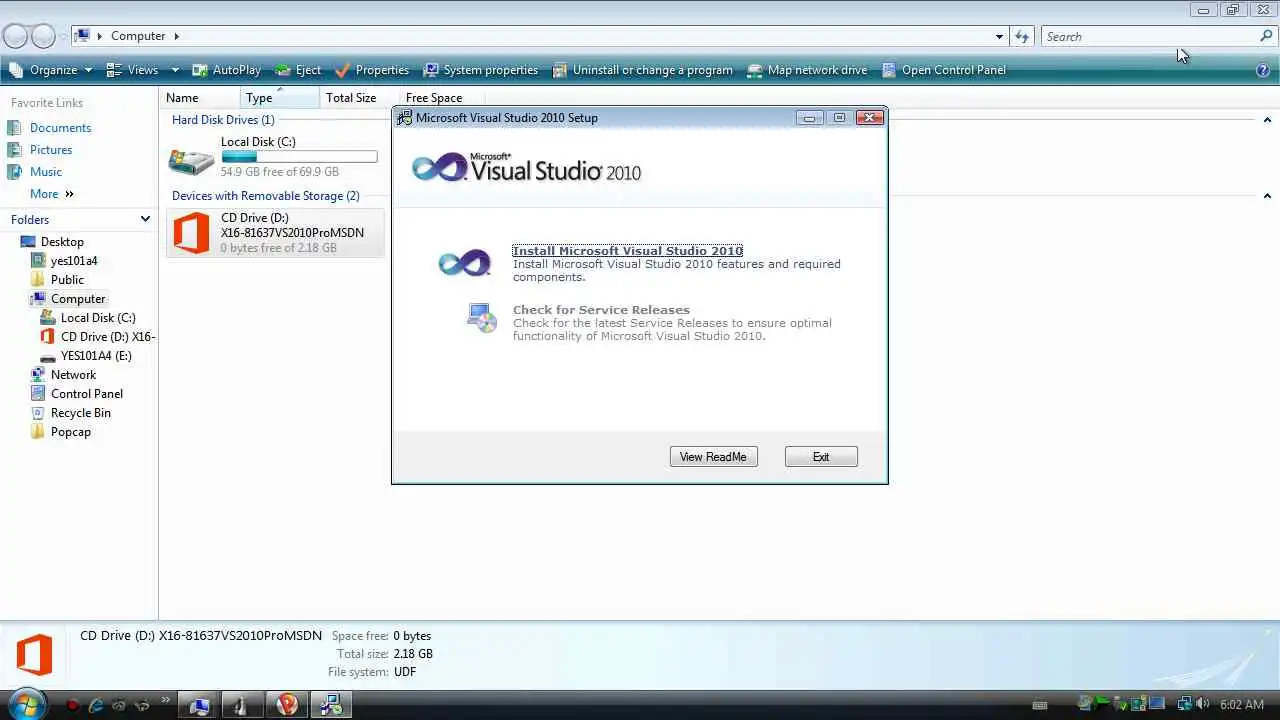The width and height of the screenshot is (1280, 720).
Task: Open Properties from the toolbar
Action: pos(372,70)
